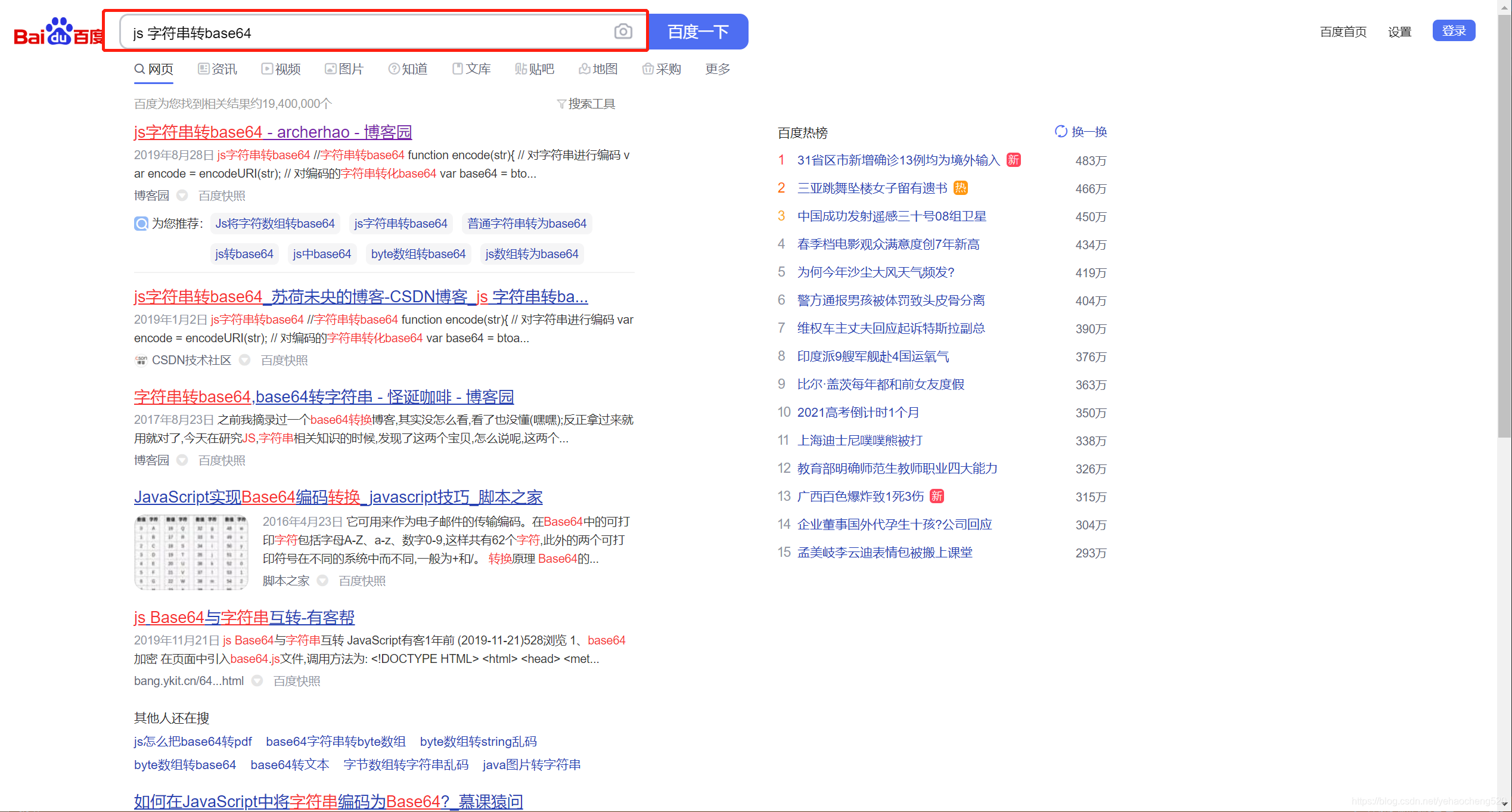Select suggestion 普通字符串转为base64
The width and height of the screenshot is (1512, 812).
(x=527, y=224)
